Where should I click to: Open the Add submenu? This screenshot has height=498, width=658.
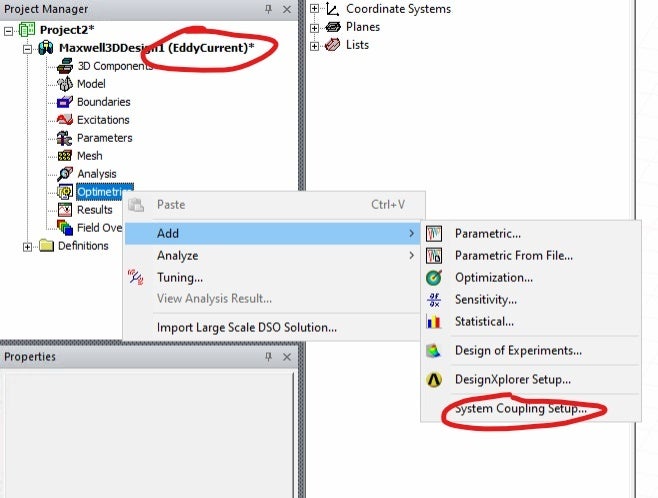click(272, 234)
